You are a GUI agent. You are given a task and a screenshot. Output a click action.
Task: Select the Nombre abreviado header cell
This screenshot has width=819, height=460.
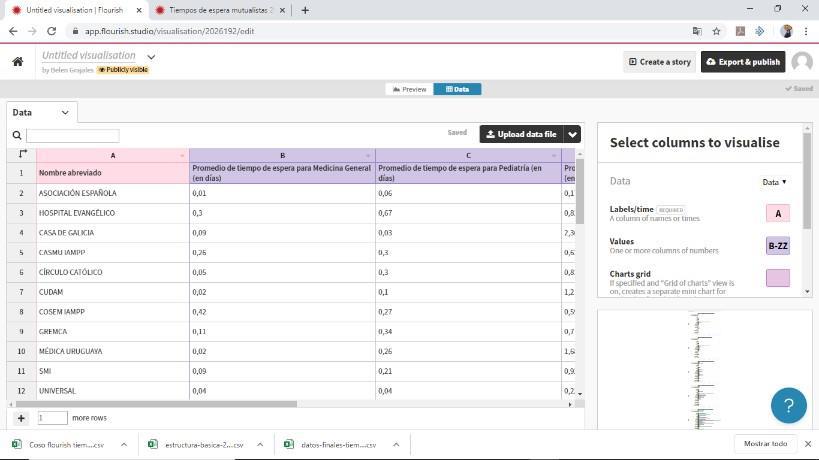tap(113, 173)
